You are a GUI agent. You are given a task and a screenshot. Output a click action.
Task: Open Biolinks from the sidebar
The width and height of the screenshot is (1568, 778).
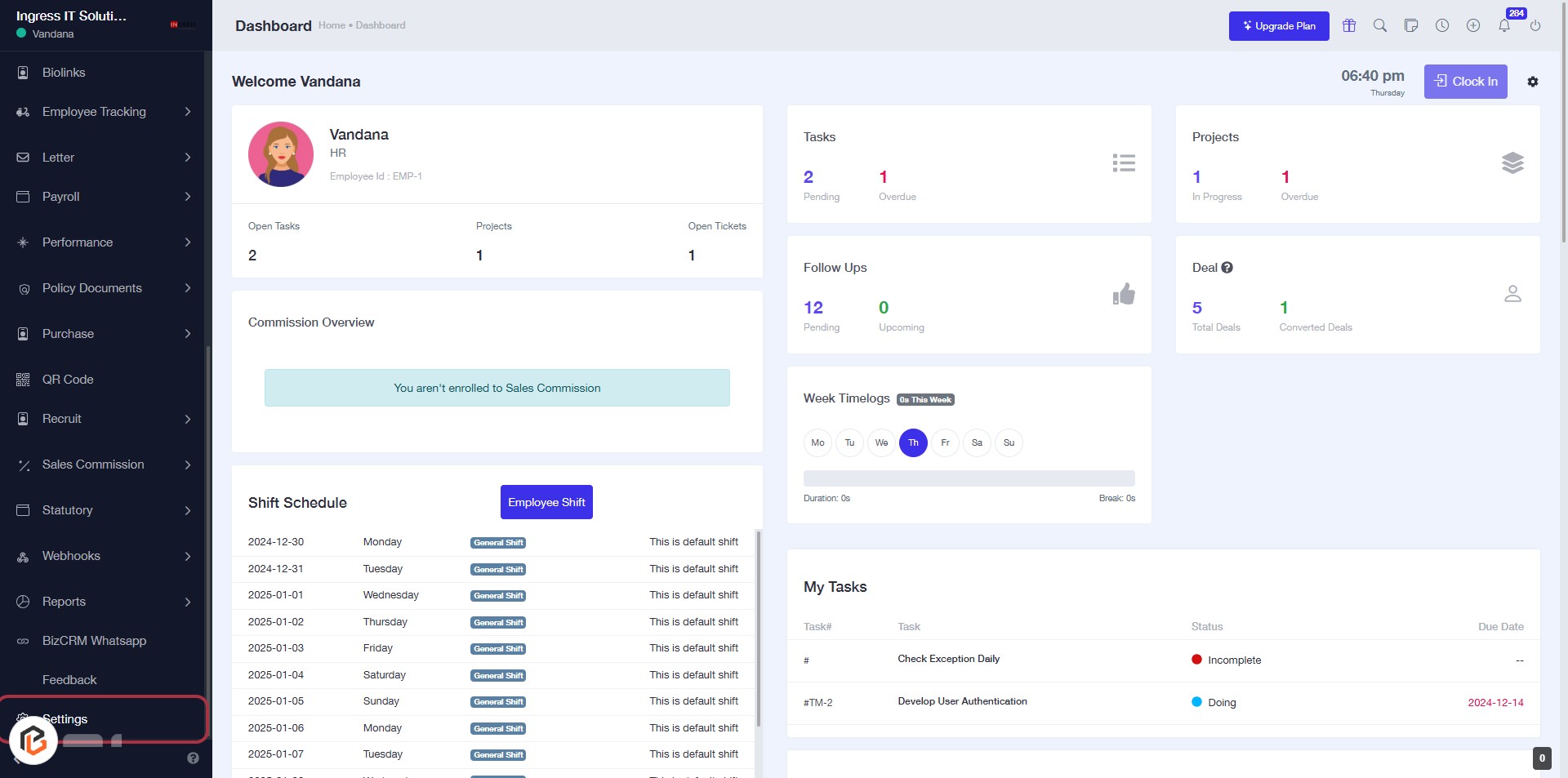pyautogui.click(x=64, y=73)
